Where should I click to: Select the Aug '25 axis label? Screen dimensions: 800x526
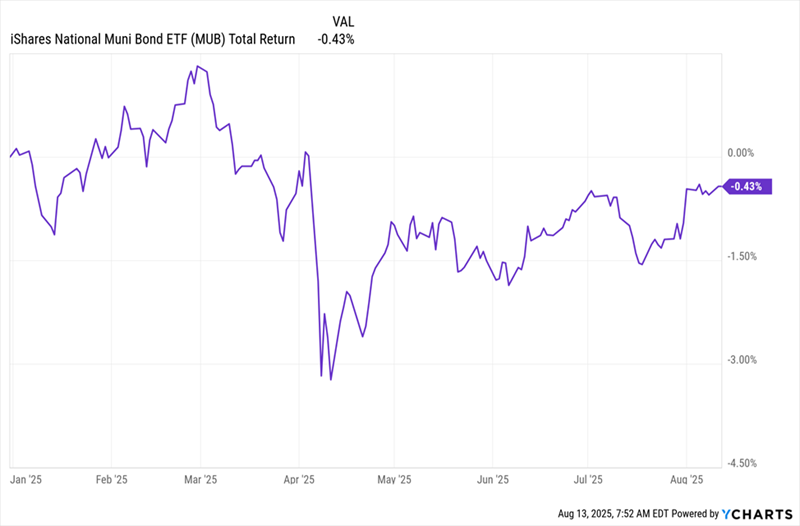tap(687, 478)
